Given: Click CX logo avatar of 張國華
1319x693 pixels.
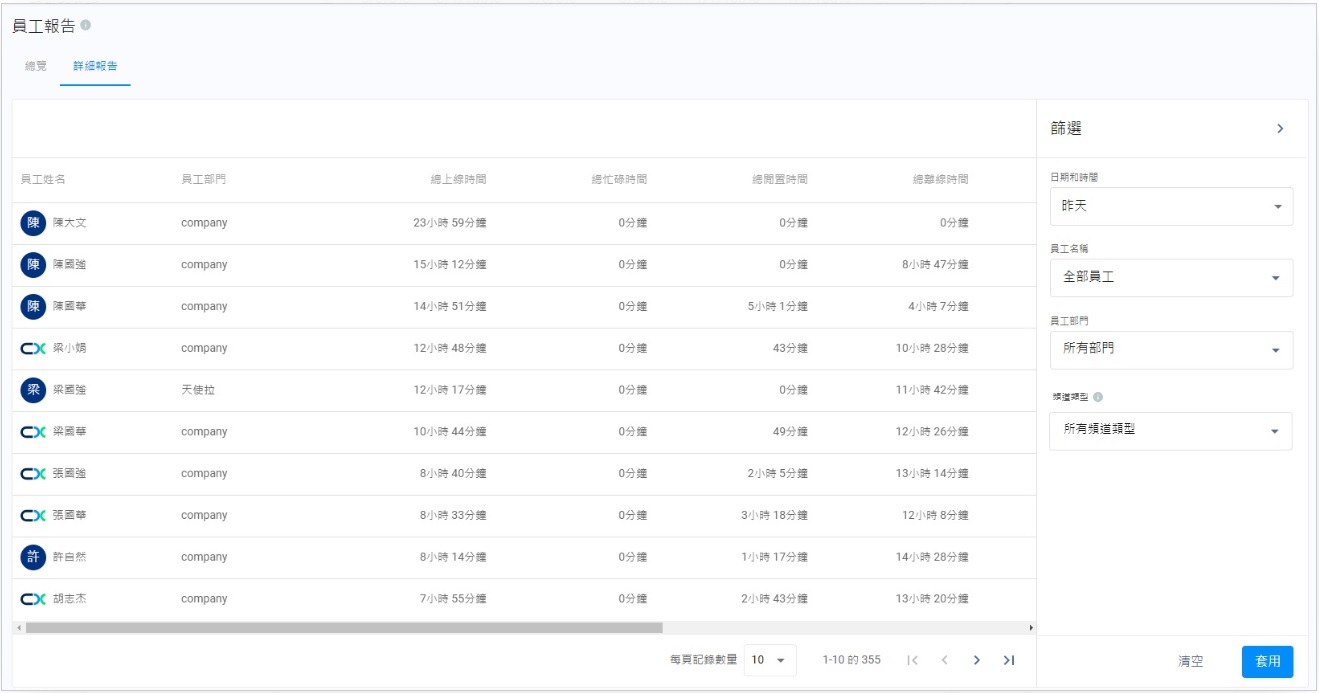Looking at the screenshot, I should click(x=33, y=516).
